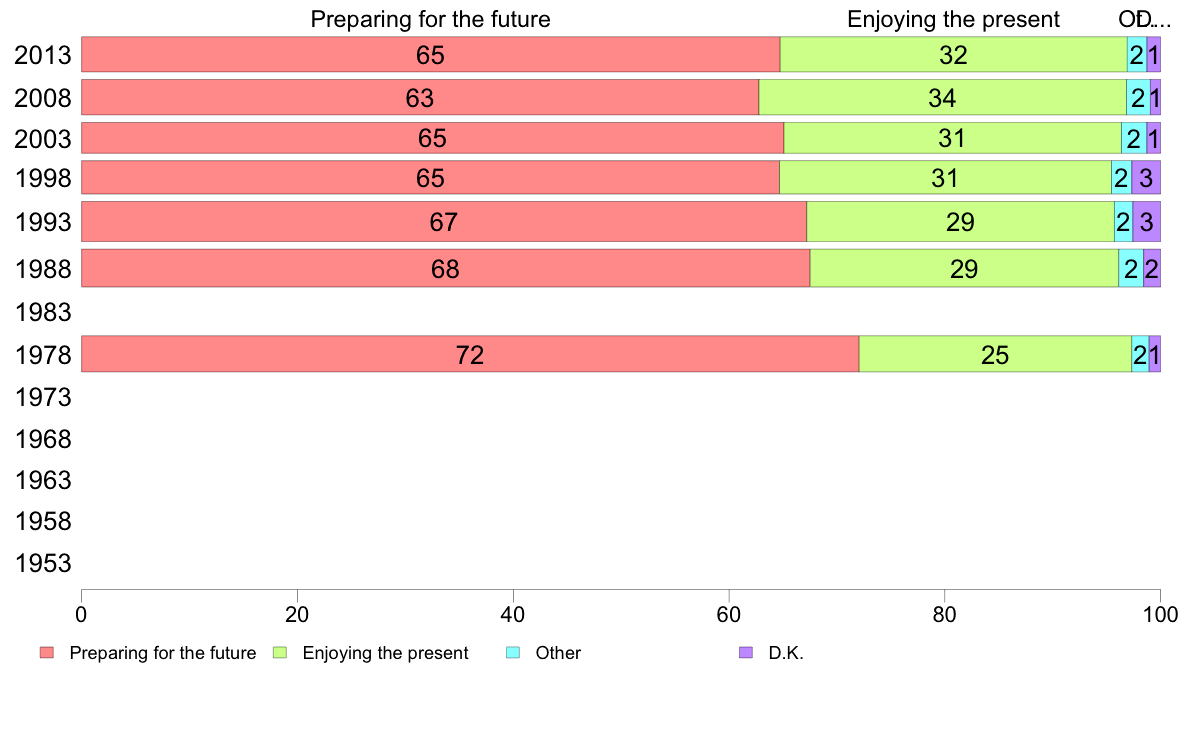Click the red Preparing for the future legend swatch

click(47, 653)
